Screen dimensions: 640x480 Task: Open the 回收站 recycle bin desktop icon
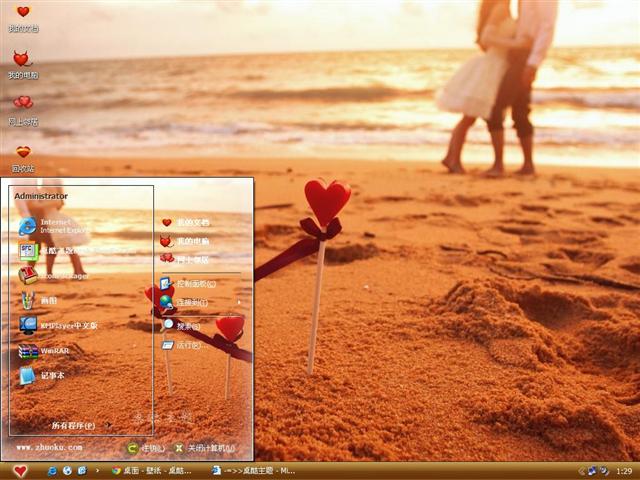[23, 158]
